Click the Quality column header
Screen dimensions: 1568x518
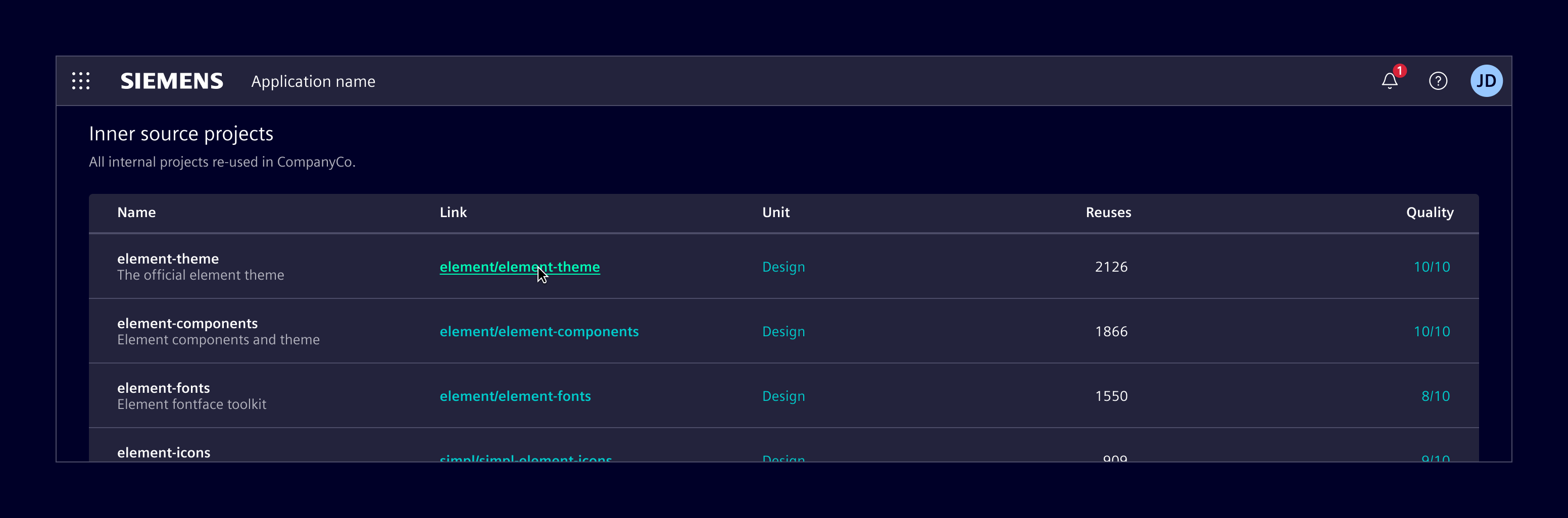pos(1429,213)
